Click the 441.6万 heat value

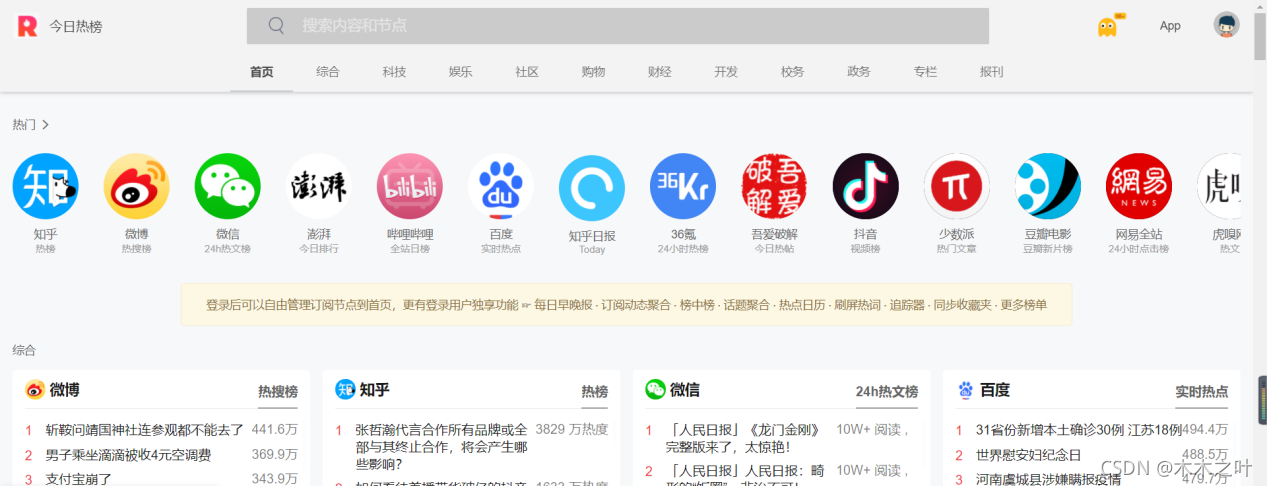coord(275,430)
